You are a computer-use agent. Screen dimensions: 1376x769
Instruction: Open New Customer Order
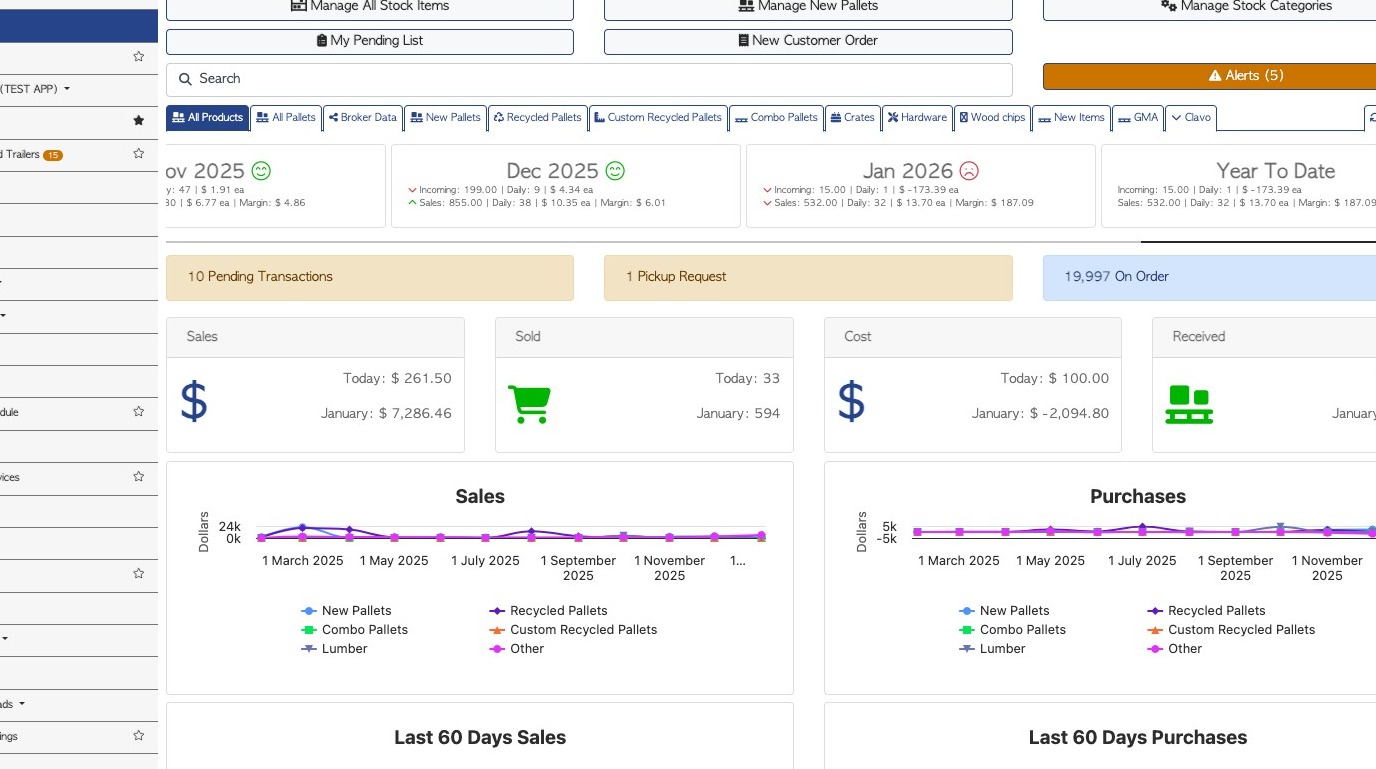coord(808,41)
